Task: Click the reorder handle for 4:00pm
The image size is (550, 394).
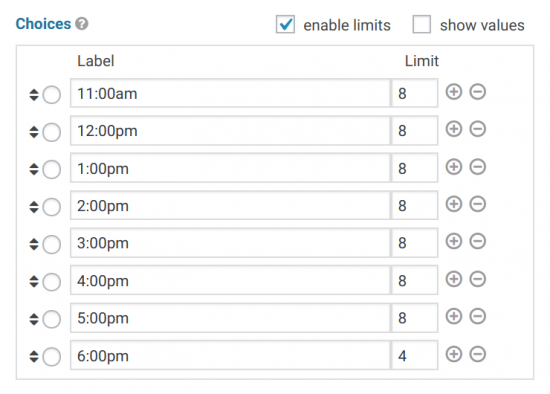Action: (34, 281)
